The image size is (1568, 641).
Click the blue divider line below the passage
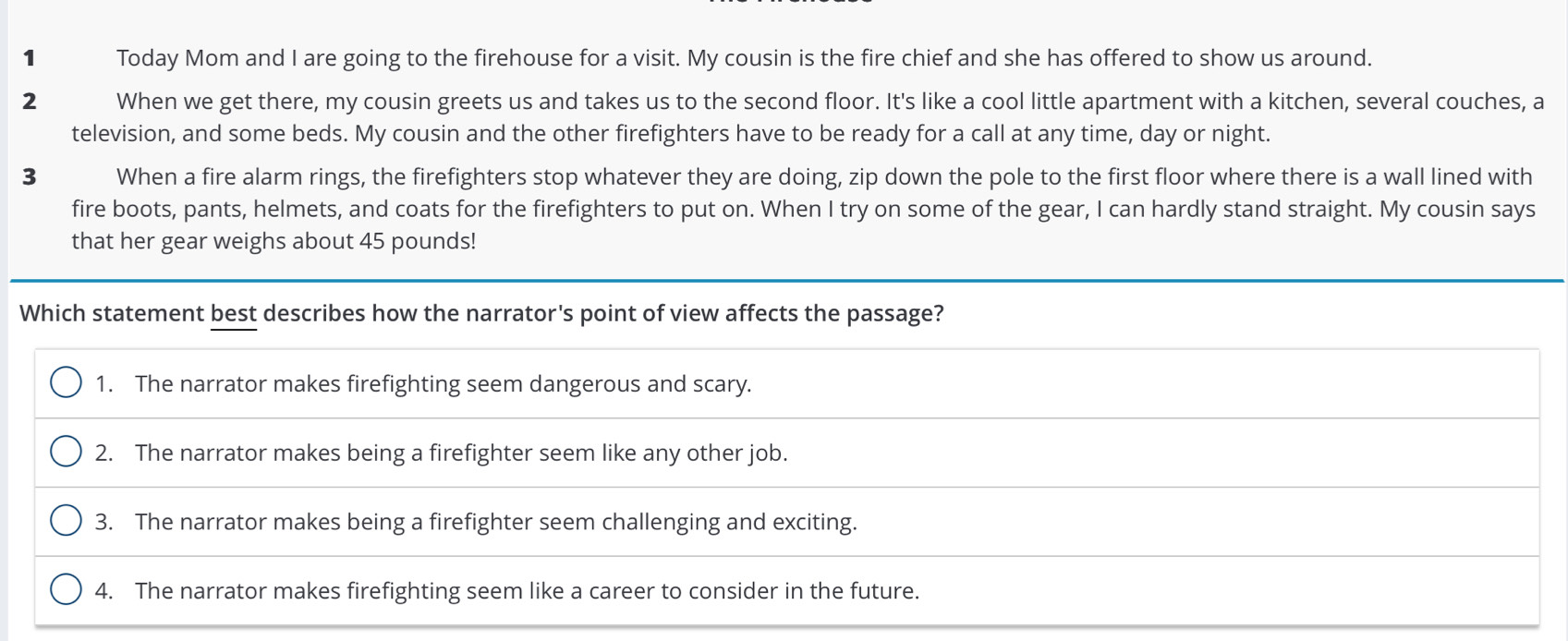(x=786, y=280)
